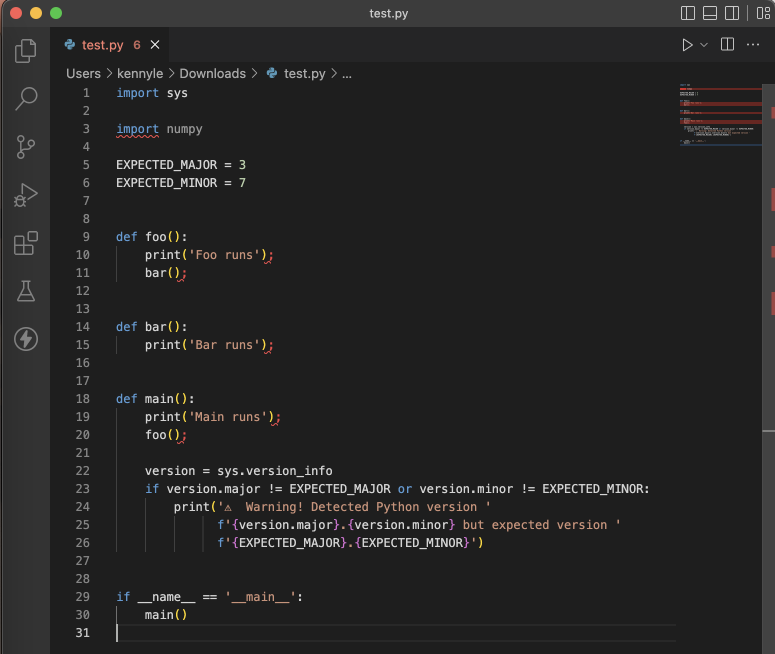775x654 pixels.
Task: Toggle the primary side bar visibility
Action: click(x=687, y=14)
